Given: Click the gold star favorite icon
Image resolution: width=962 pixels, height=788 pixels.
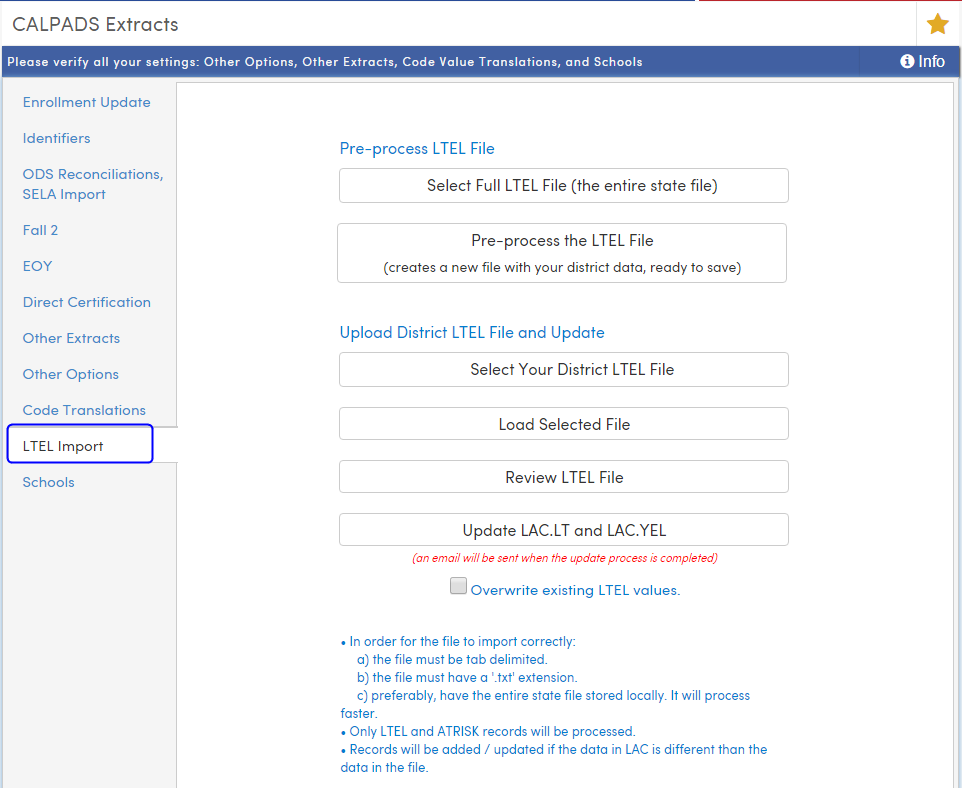Looking at the screenshot, I should [x=936, y=23].
